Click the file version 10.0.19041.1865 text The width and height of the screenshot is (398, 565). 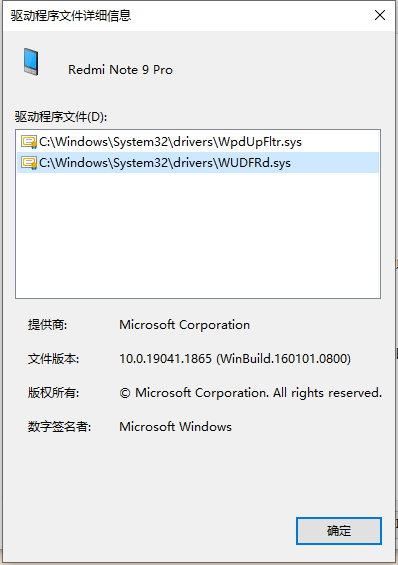point(165,359)
